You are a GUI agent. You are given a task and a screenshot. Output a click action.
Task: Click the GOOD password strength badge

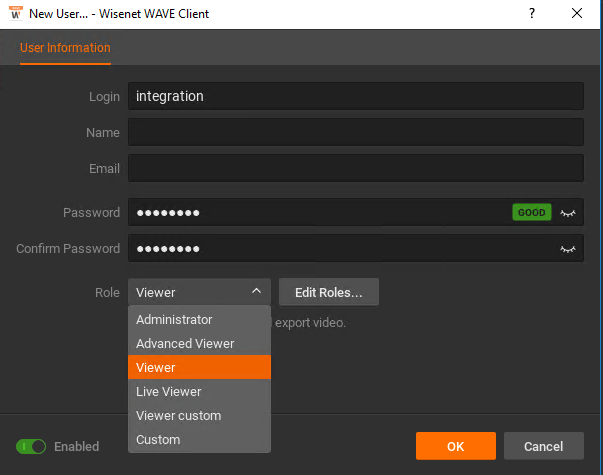pyautogui.click(x=531, y=212)
